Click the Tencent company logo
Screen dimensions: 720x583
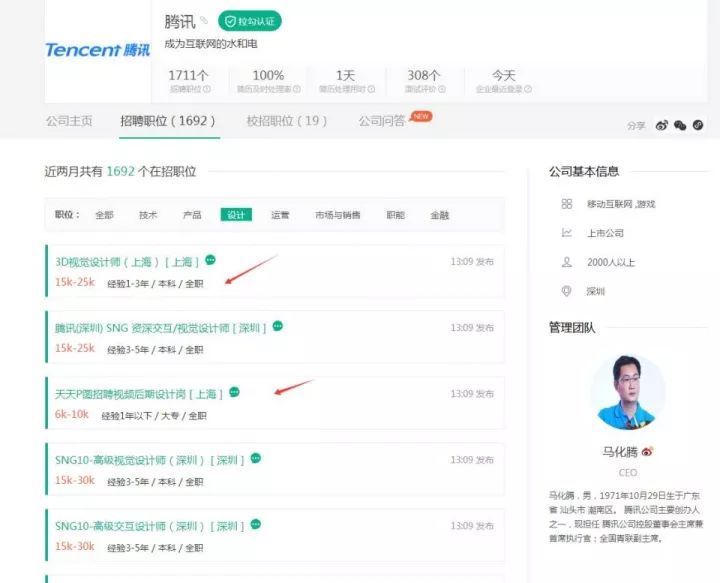97,50
